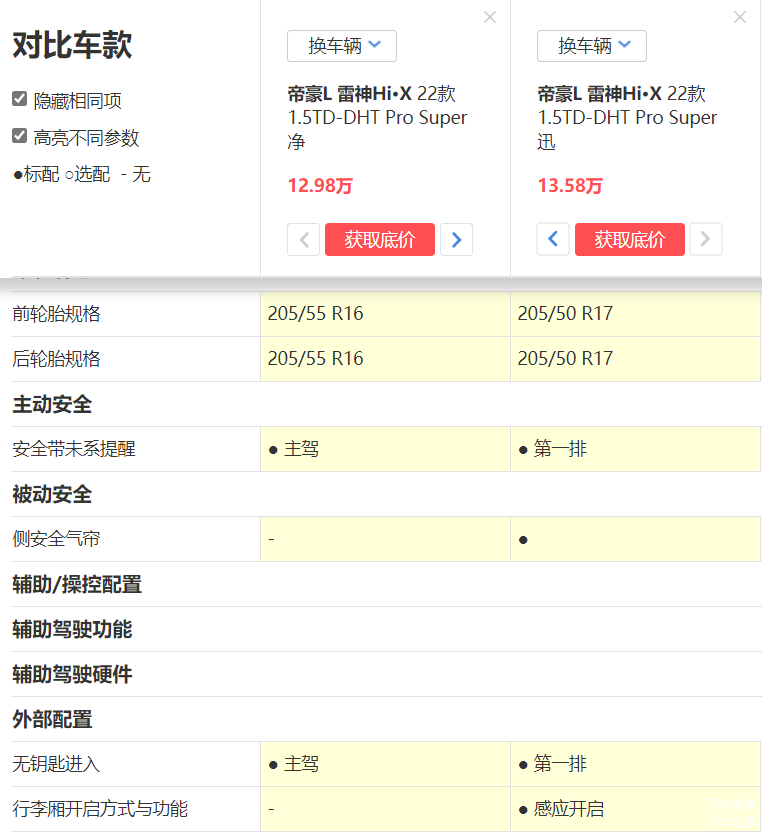
Task: Open 换车辆 dropdown for Super 迅 car
Action: click(x=592, y=46)
